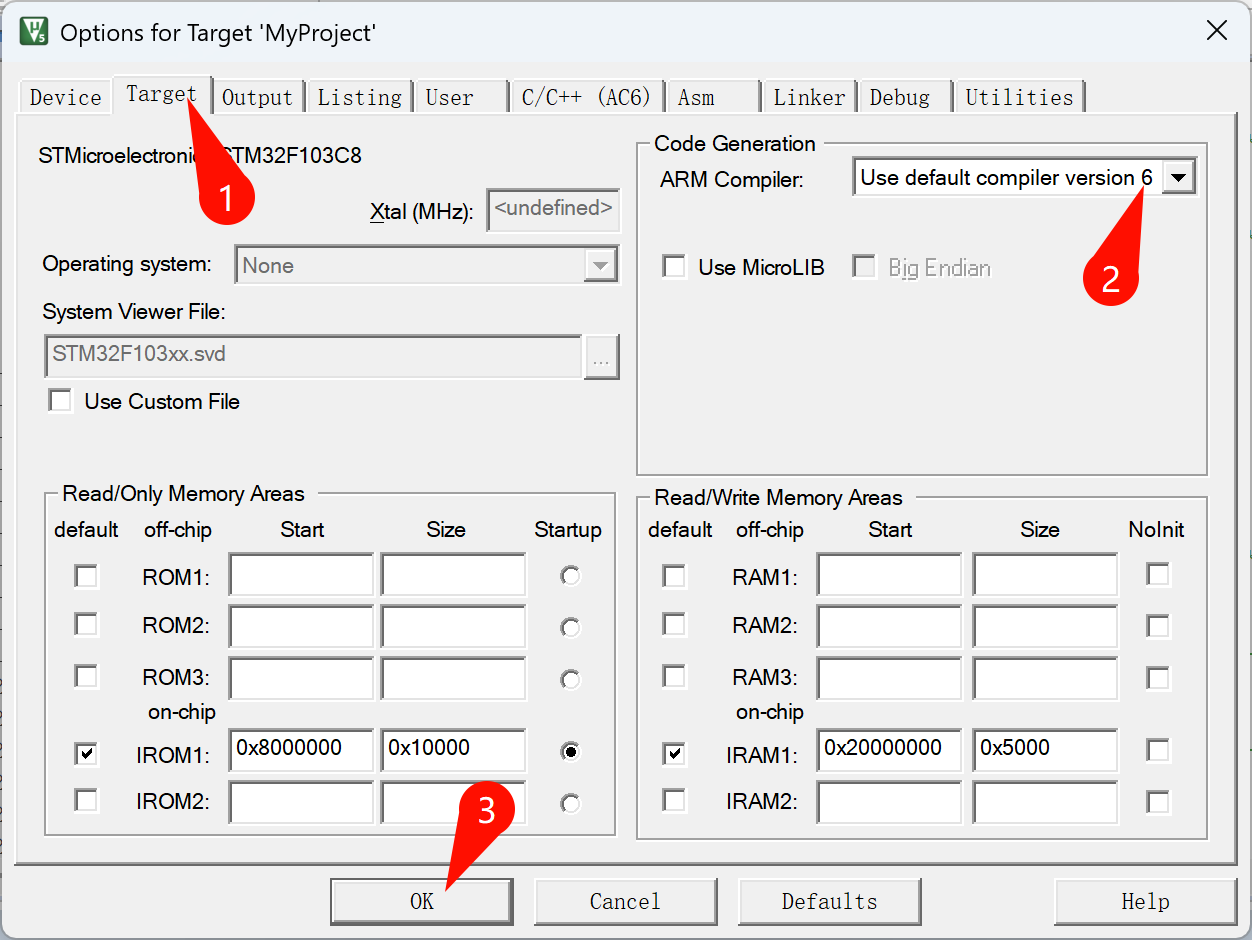
Task: Select the ROM1 Startup radio button
Action: (570, 576)
